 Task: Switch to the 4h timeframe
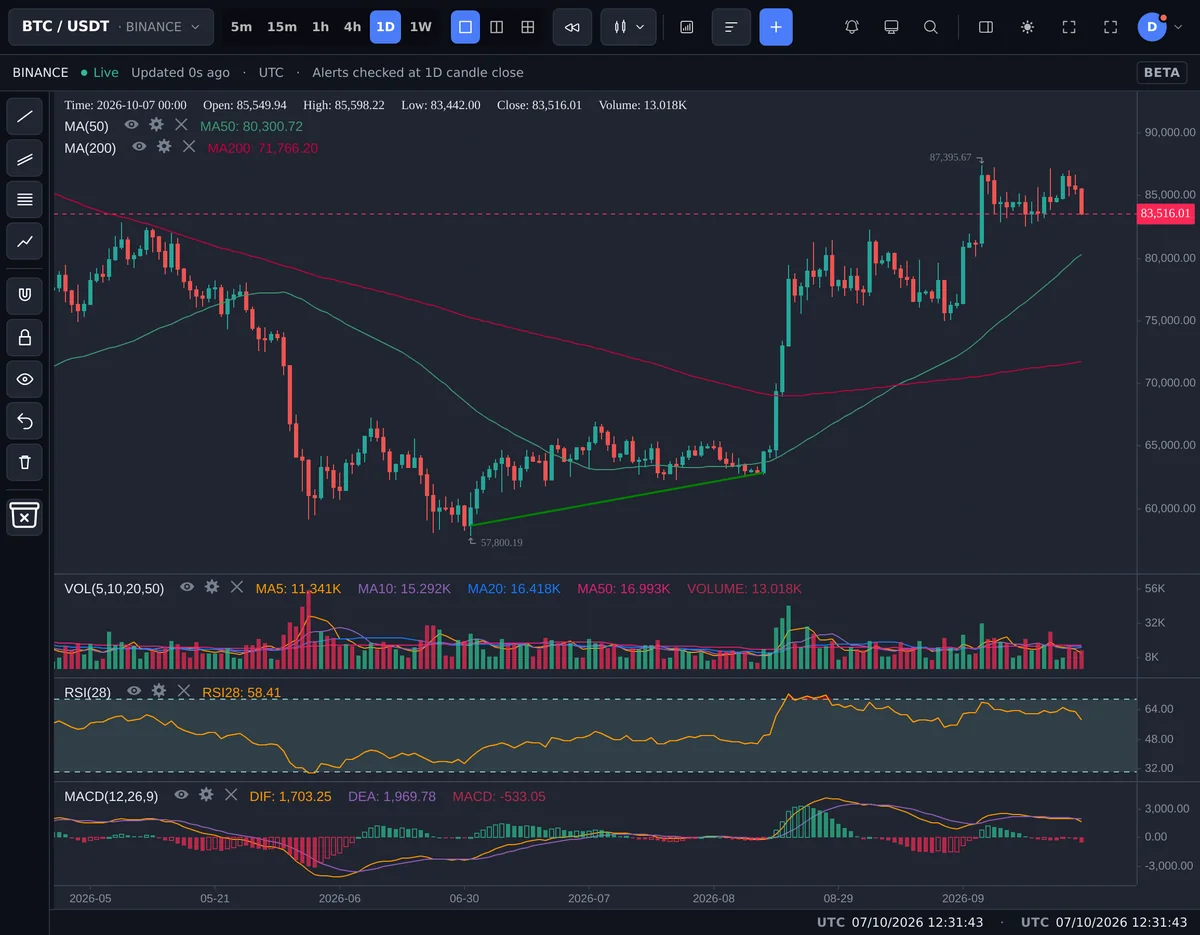352,27
